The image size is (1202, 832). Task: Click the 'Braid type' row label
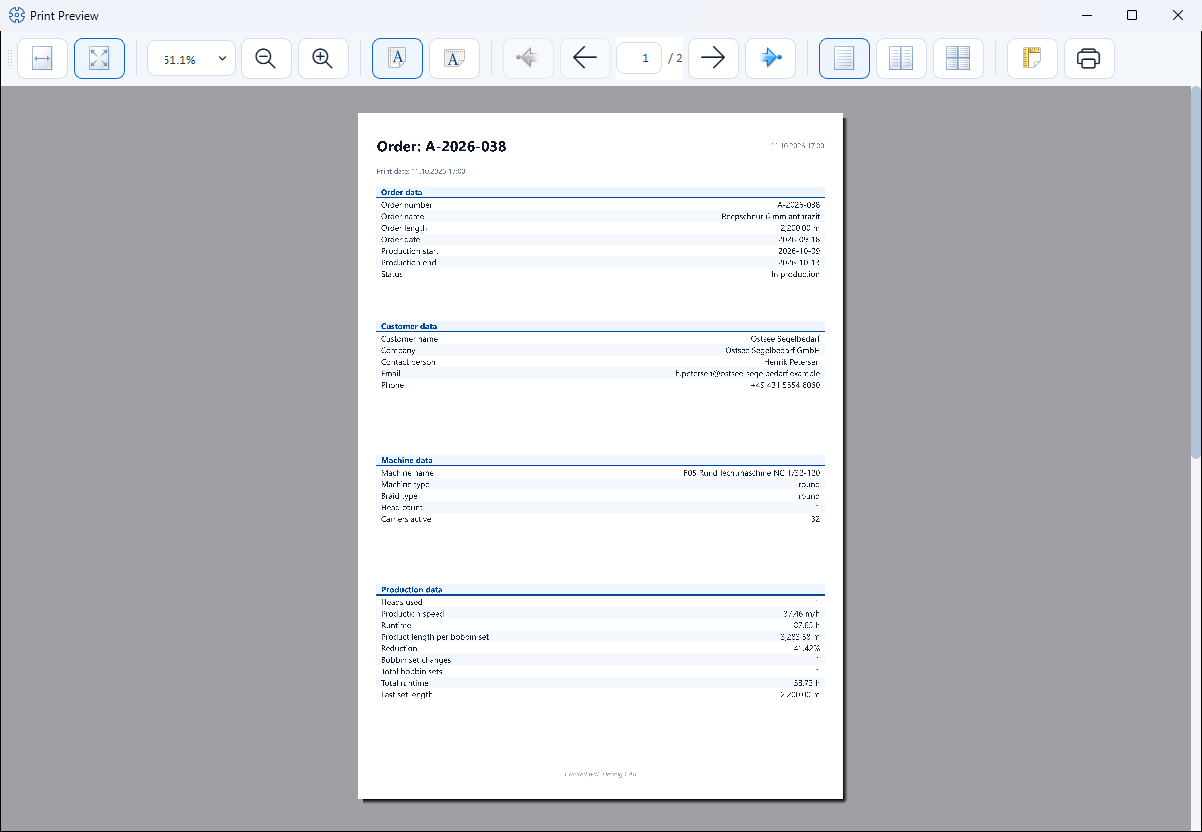click(399, 496)
